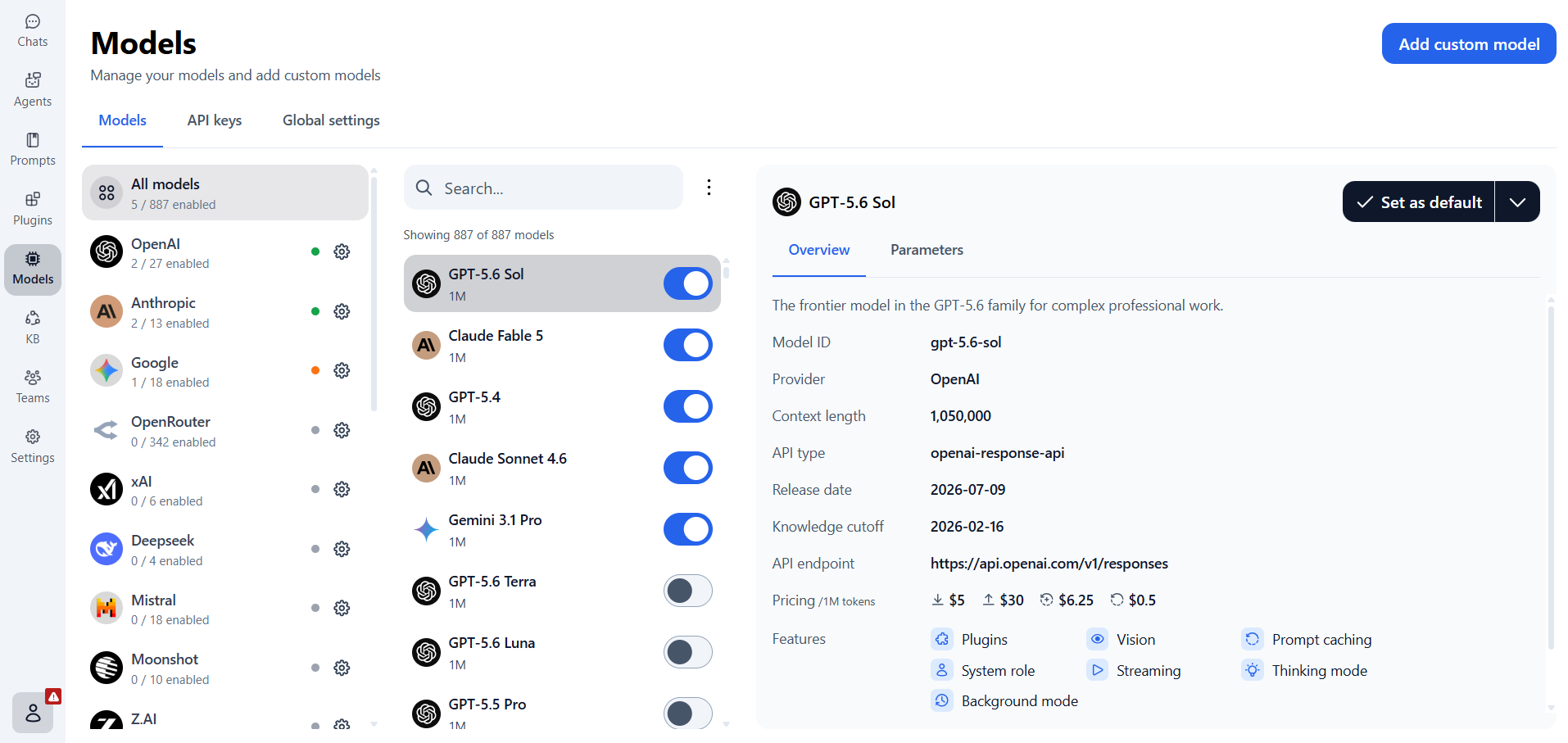This screenshot has width=1568, height=743.
Task: Click the Vision feature eye icon
Action: (1098, 639)
